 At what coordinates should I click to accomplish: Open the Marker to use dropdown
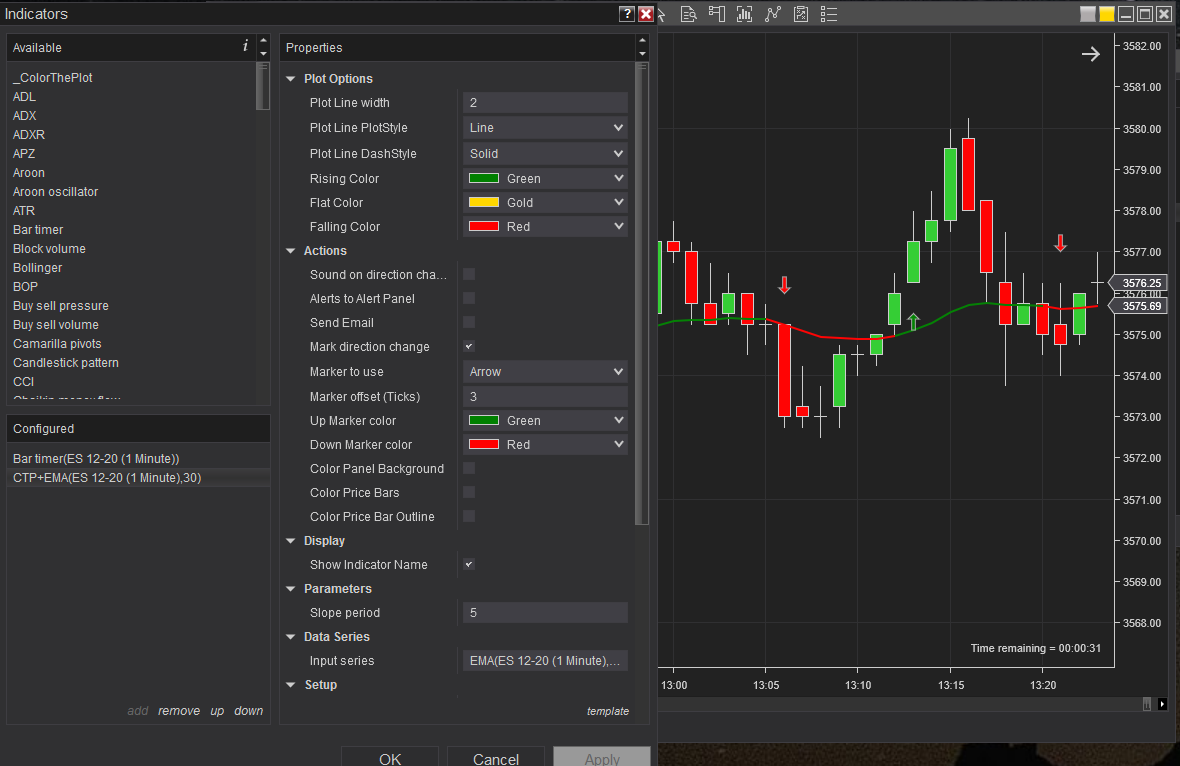(546, 372)
